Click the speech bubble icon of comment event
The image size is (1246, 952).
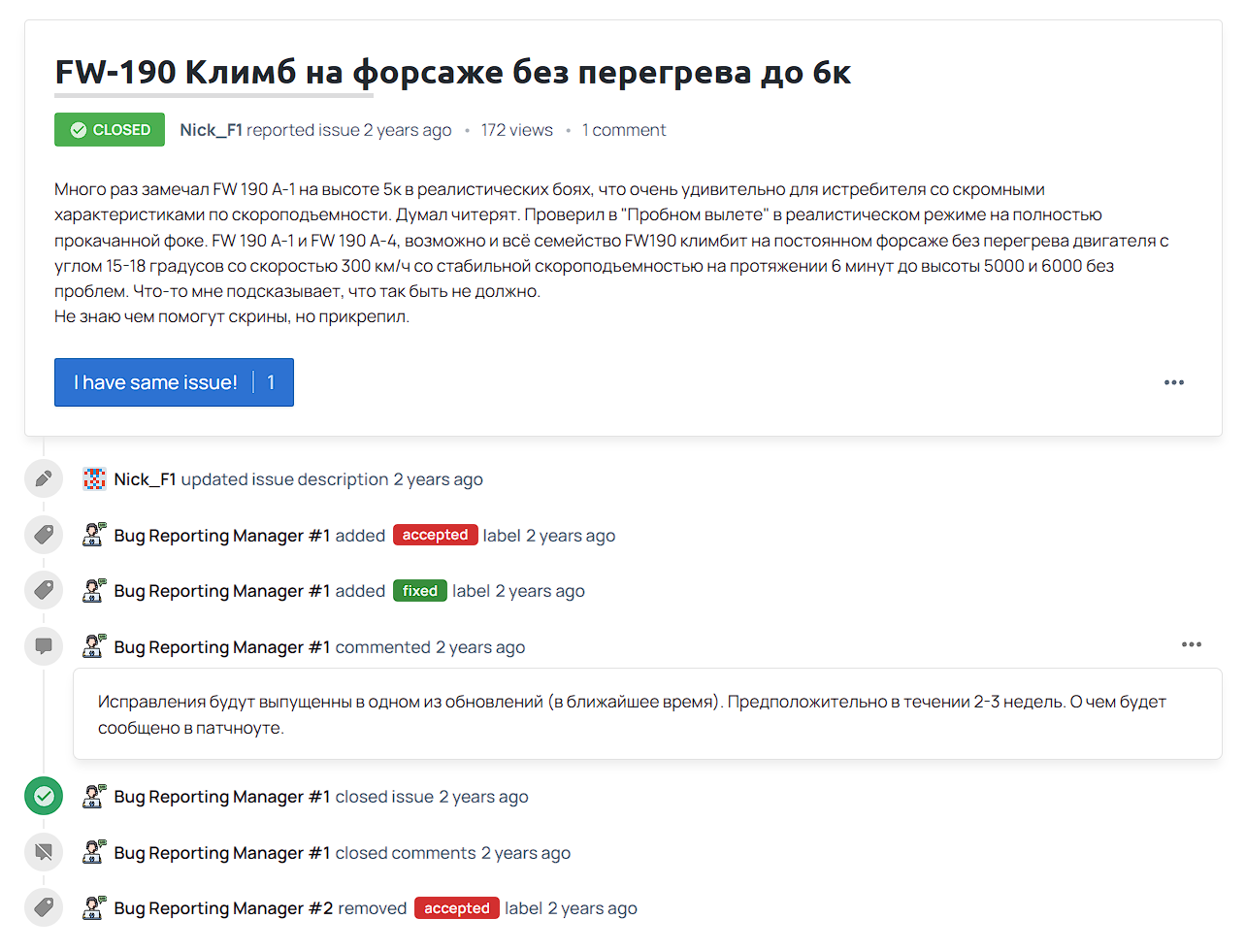click(x=44, y=646)
